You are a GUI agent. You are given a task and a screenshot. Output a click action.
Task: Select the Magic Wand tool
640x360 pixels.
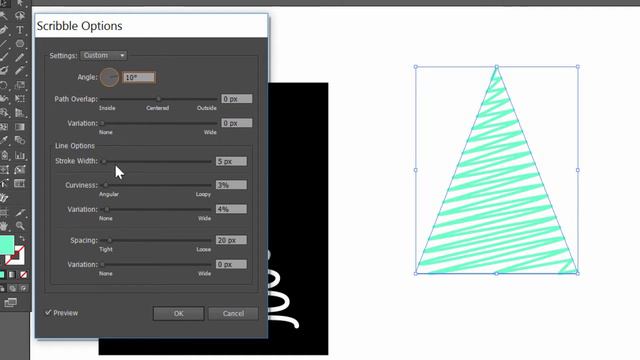[4, 16]
